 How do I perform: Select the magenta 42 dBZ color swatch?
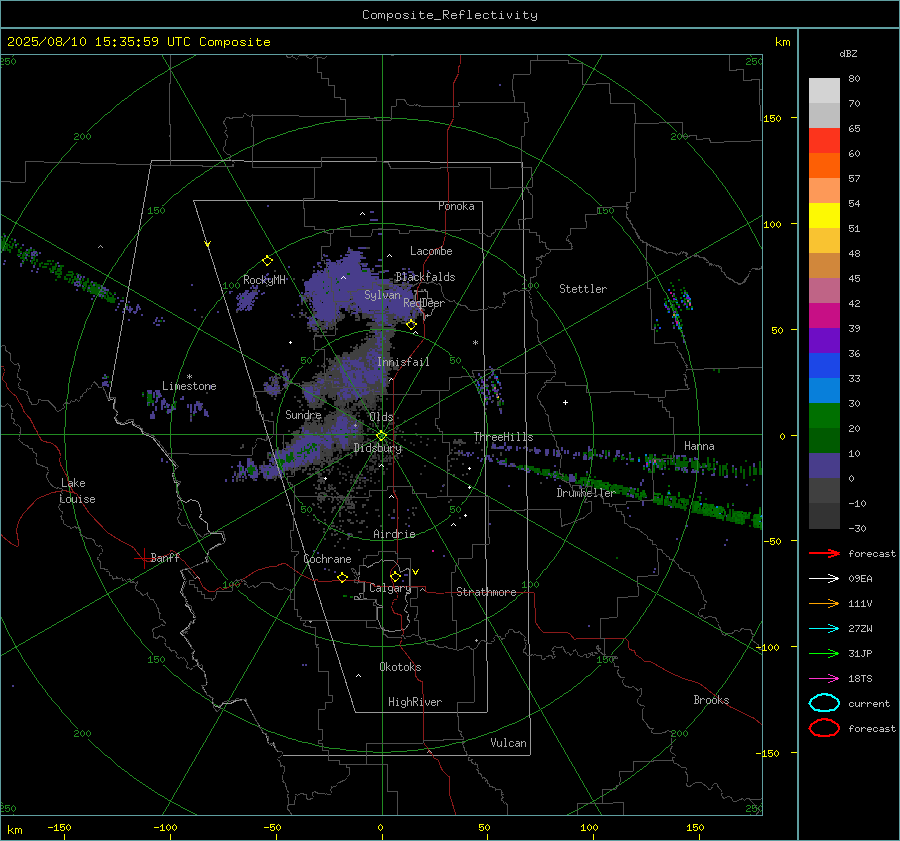[x=824, y=316]
